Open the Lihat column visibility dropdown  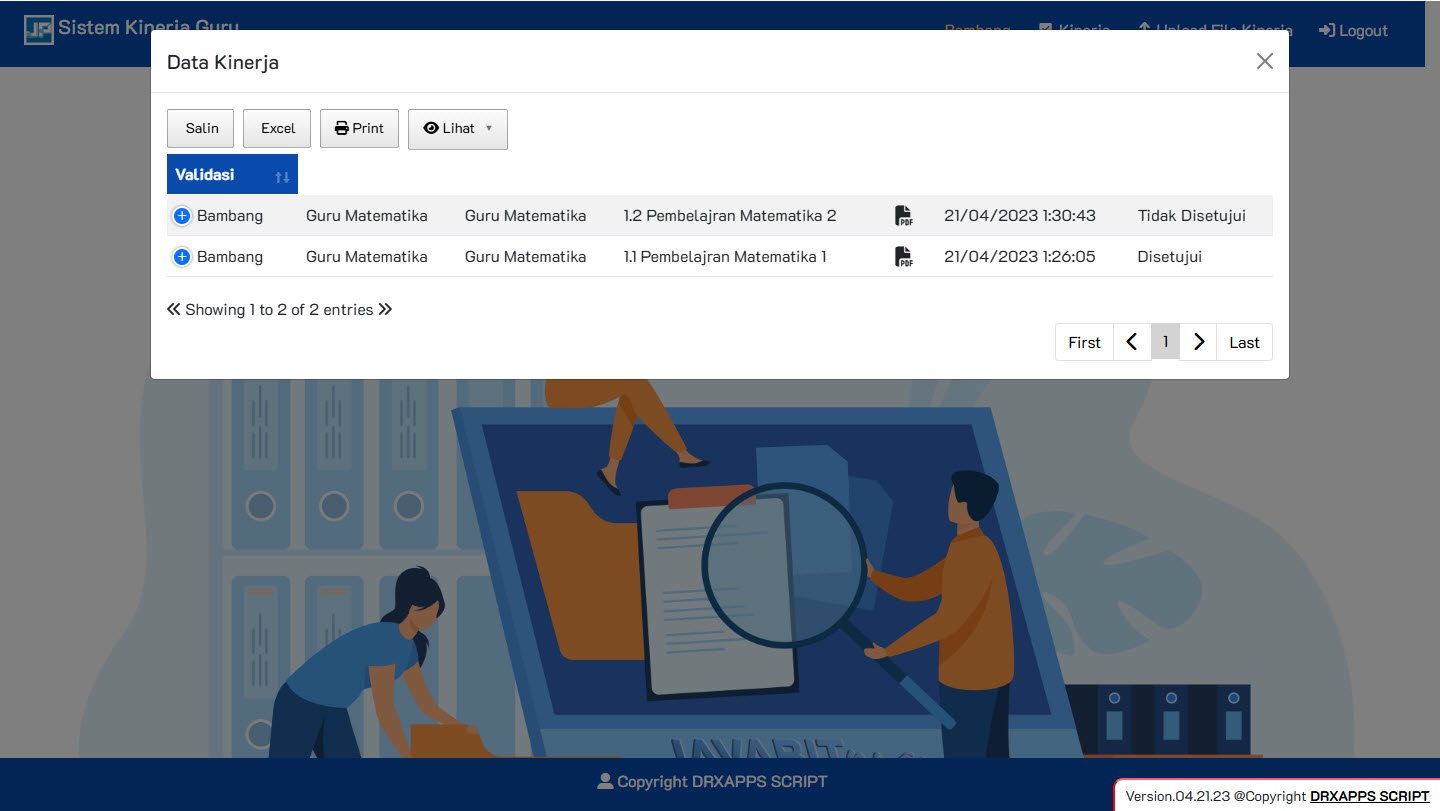[x=458, y=129]
